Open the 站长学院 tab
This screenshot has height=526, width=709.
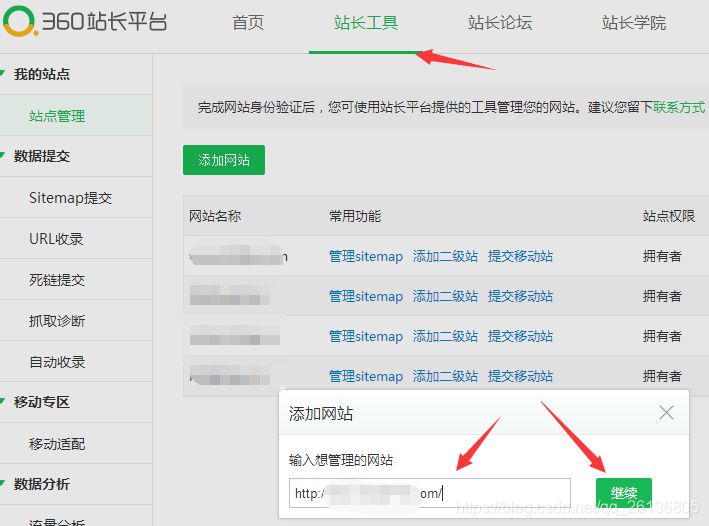(633, 23)
